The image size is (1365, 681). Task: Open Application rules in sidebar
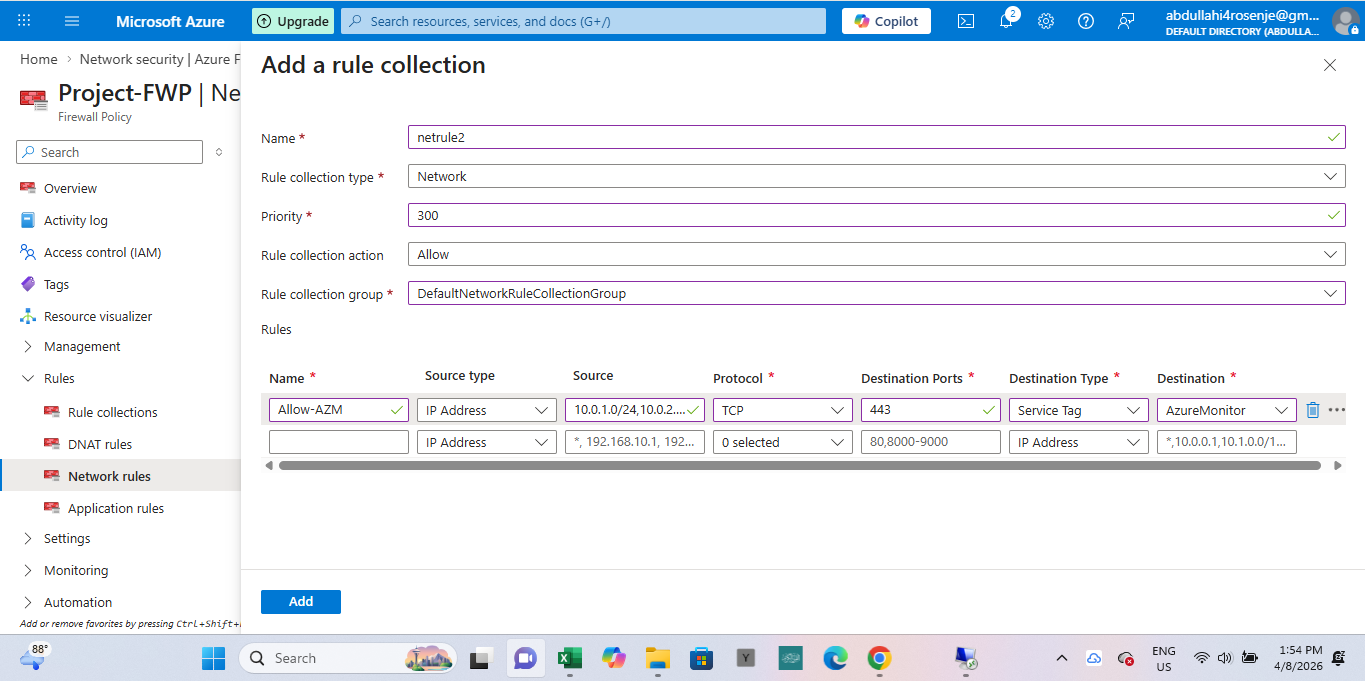click(x=115, y=509)
